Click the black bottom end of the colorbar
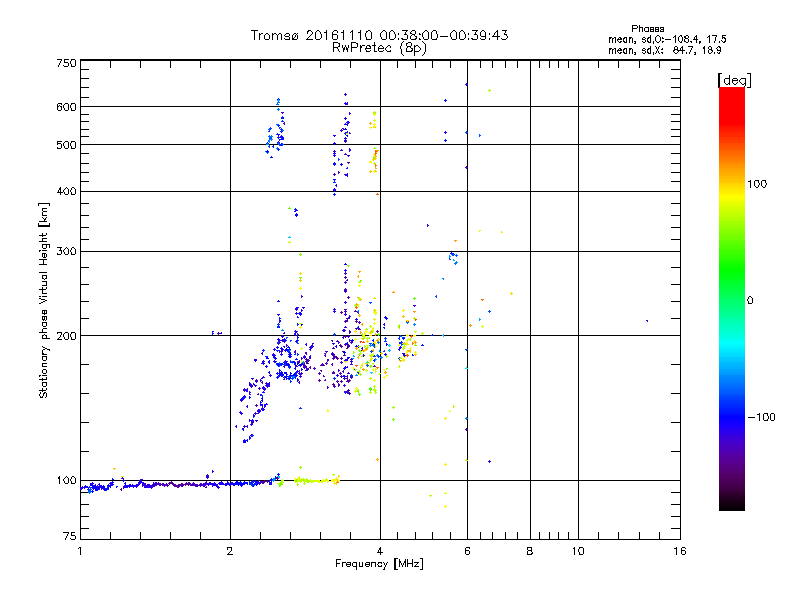 [x=732, y=503]
